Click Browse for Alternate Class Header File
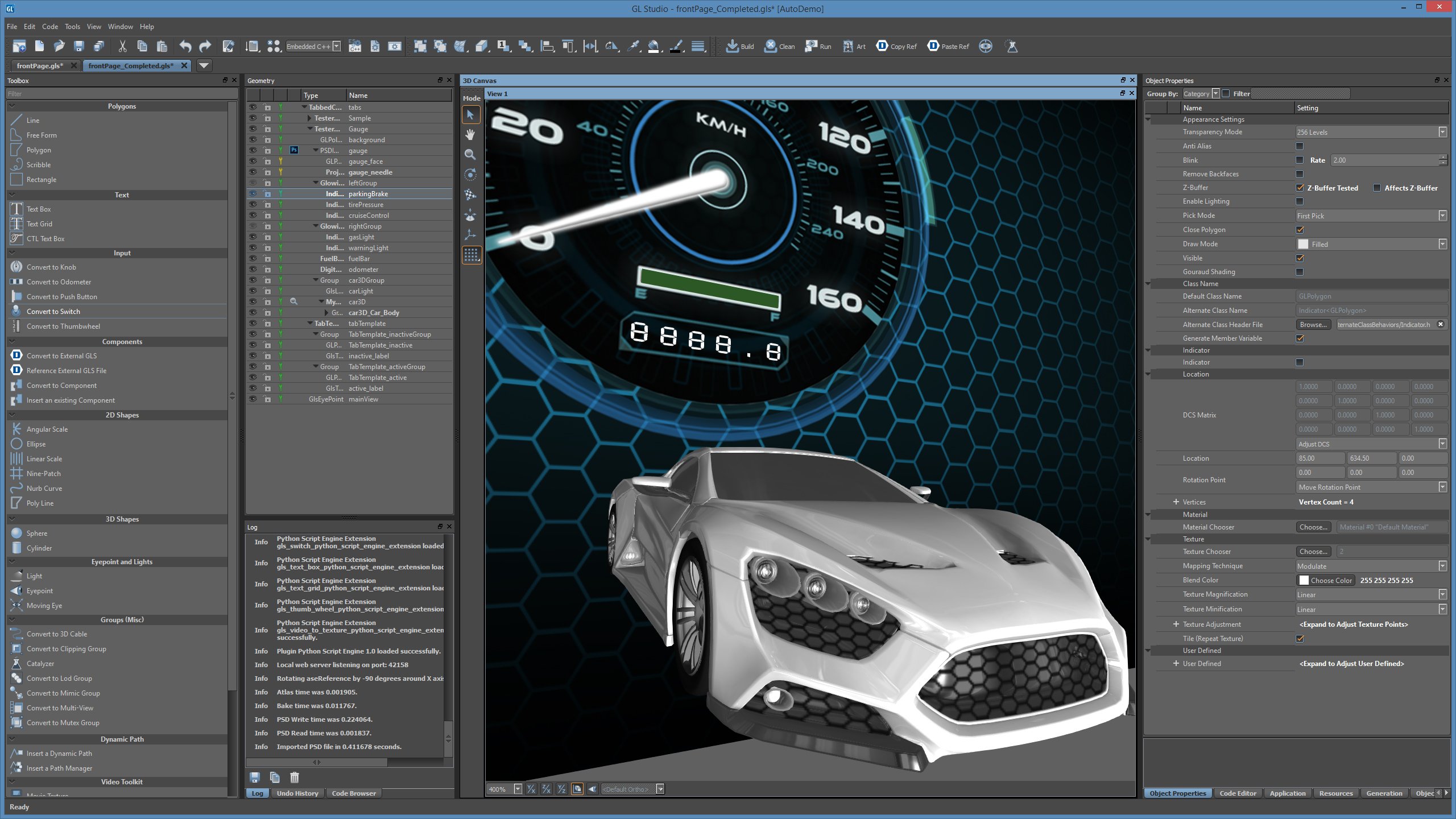Image resolution: width=1456 pixels, height=819 pixels. (x=1313, y=325)
